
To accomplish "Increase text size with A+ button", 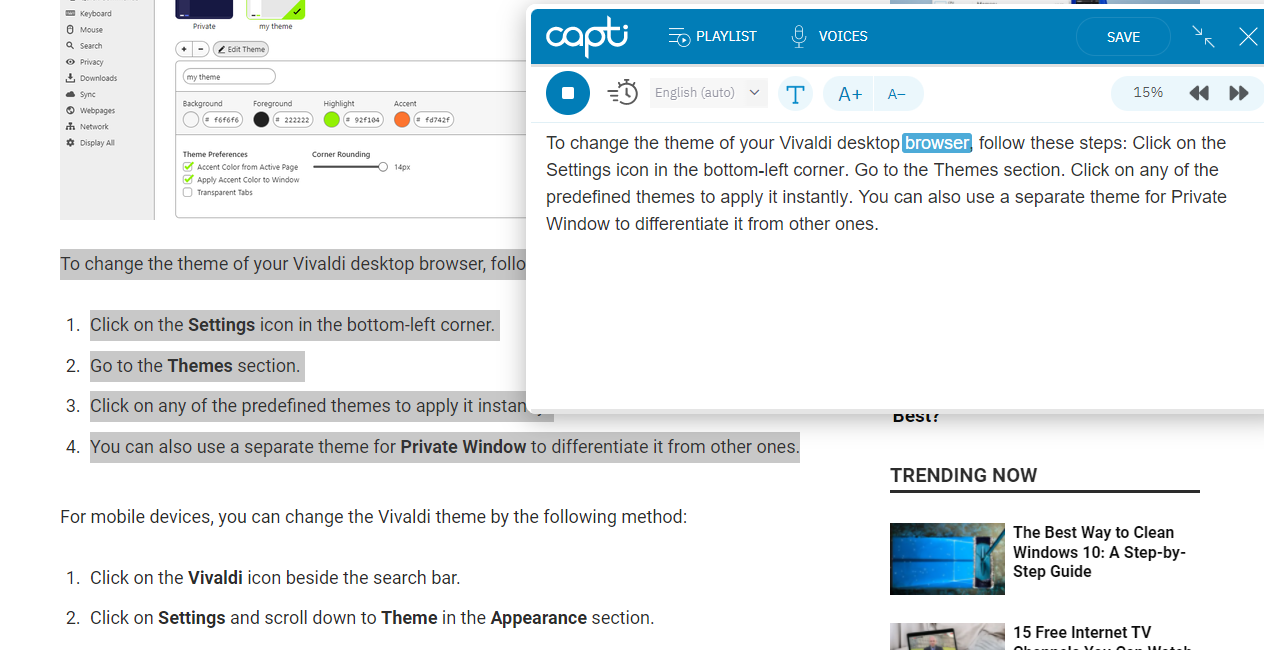I will coord(849,94).
